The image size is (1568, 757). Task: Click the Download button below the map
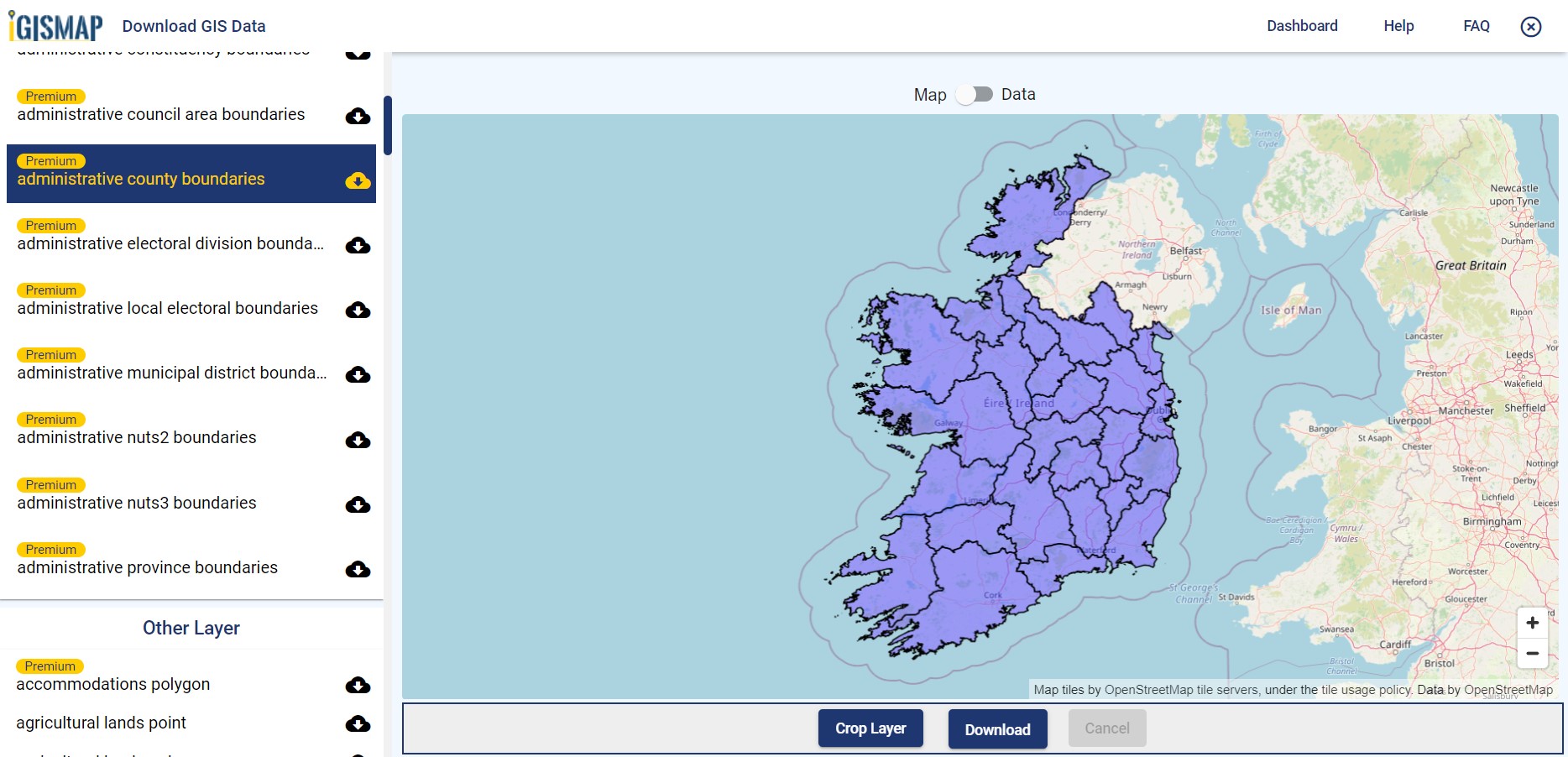tap(997, 729)
